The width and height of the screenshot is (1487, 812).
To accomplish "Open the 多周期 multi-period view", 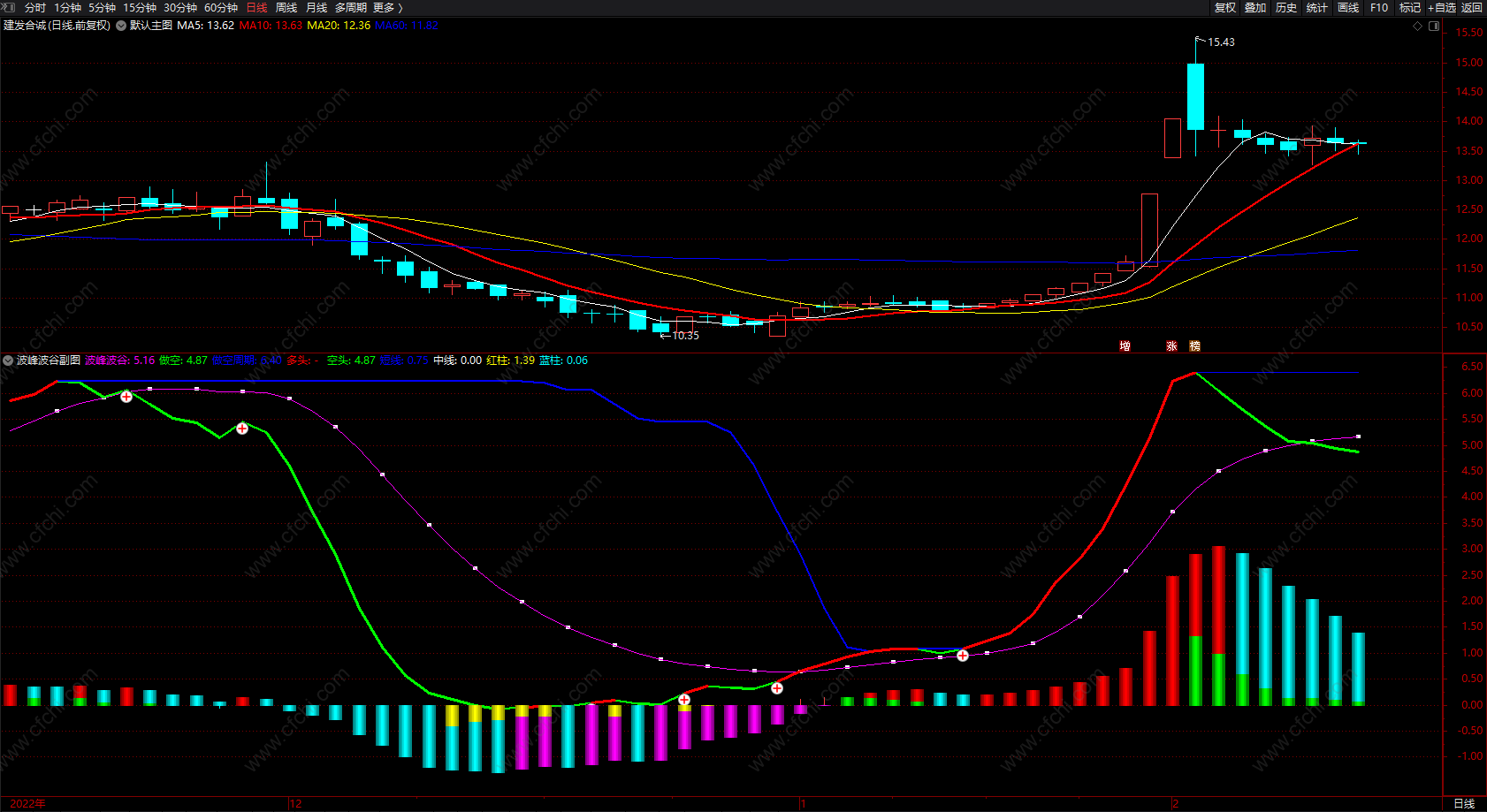I will click(x=351, y=8).
